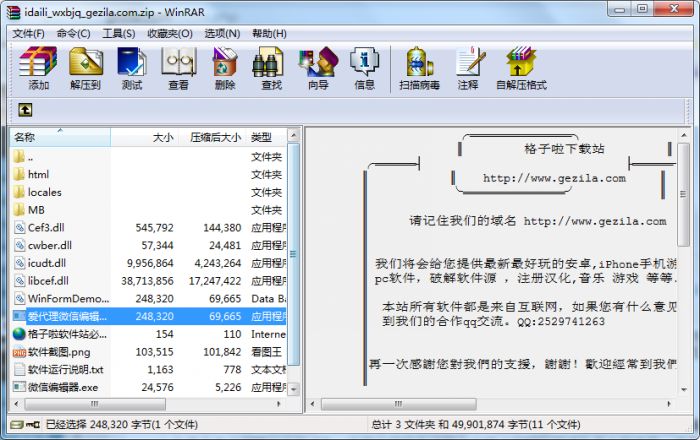Click the 144,380 compressed size value

(222, 228)
